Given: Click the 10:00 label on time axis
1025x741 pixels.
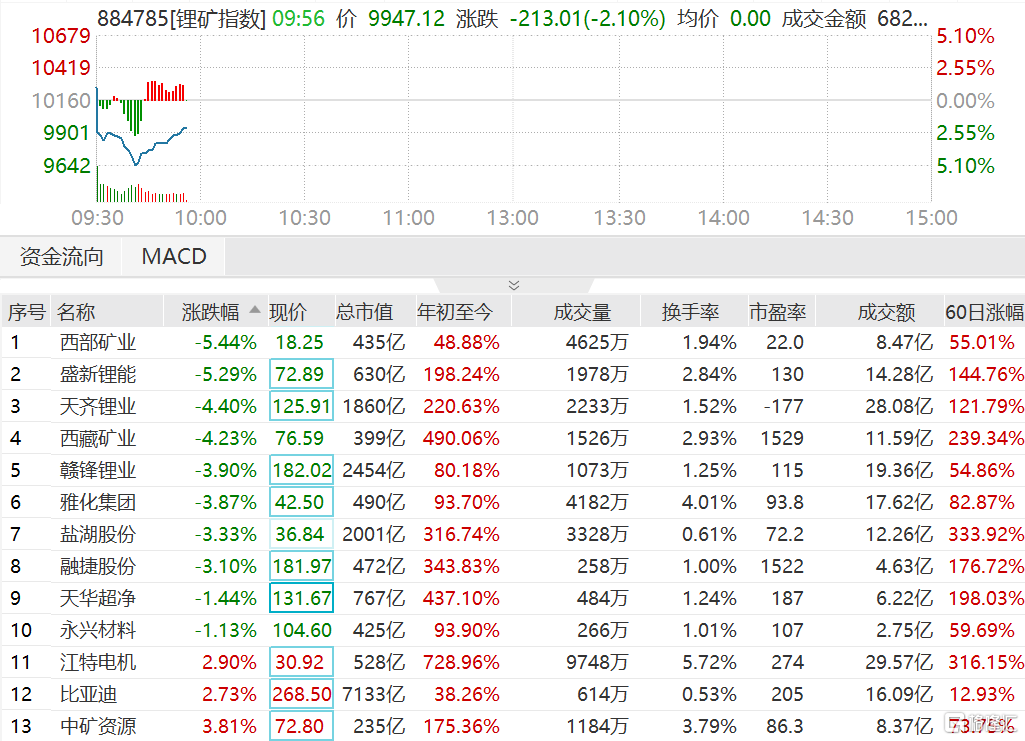Looking at the screenshot, I should point(201,218).
